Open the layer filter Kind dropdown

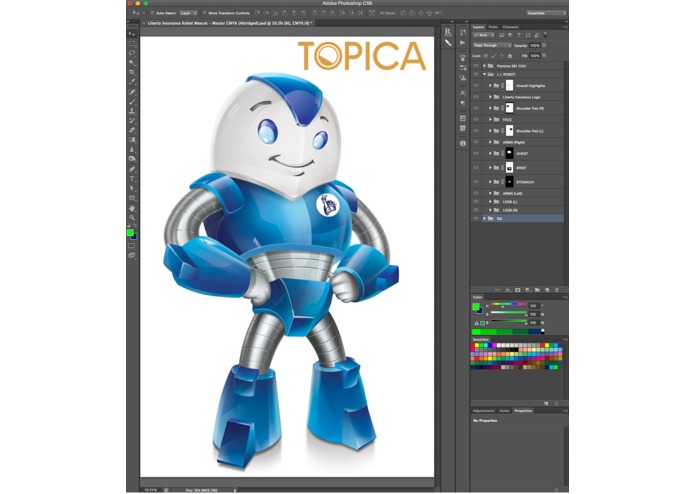tap(484, 35)
